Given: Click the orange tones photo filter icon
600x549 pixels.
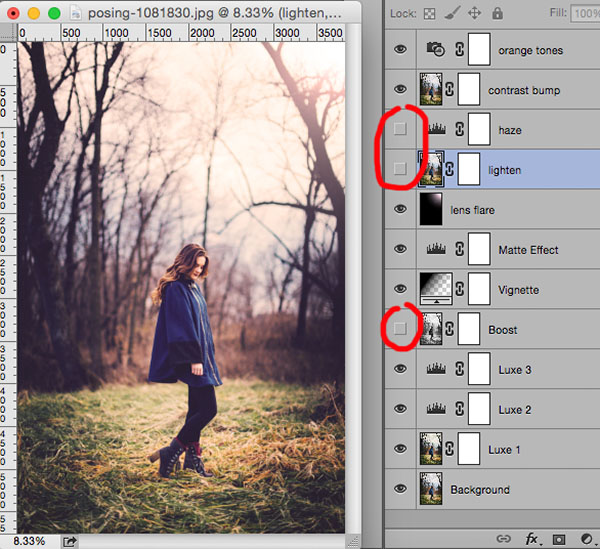Looking at the screenshot, I should (x=436, y=49).
